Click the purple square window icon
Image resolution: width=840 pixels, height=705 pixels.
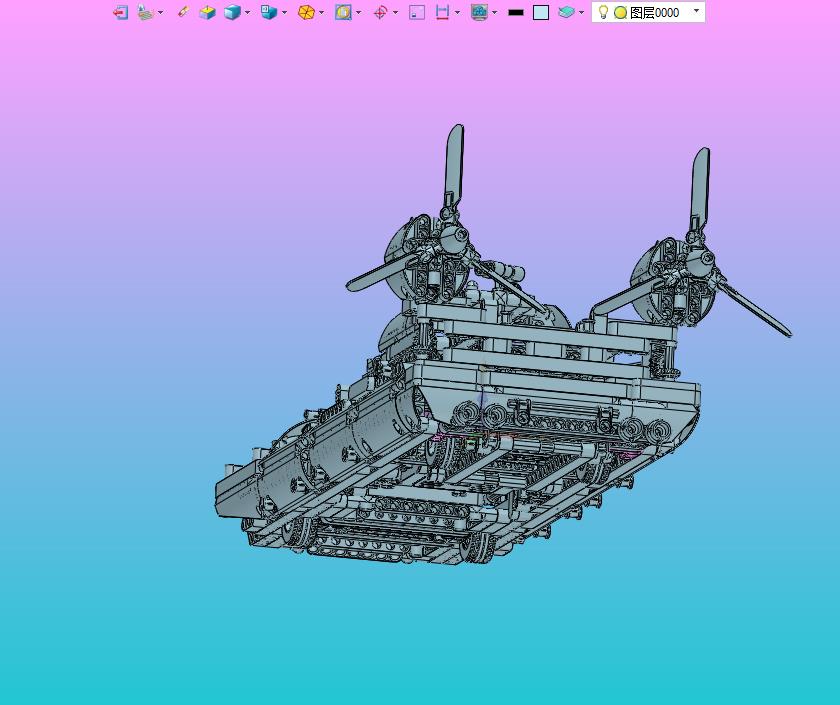pyautogui.click(x=417, y=12)
